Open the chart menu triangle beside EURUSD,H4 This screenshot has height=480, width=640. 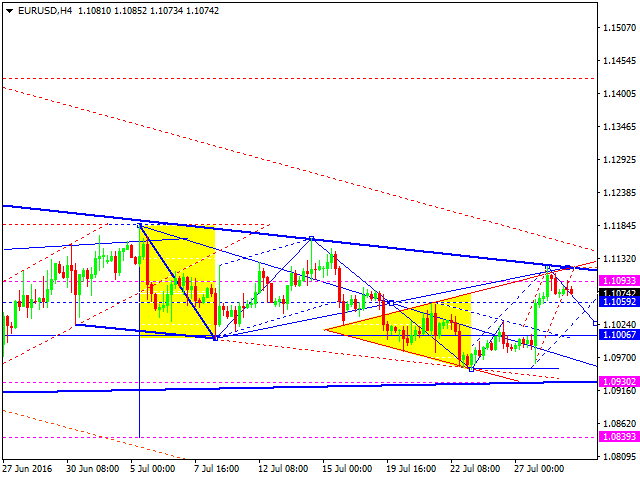point(9,11)
